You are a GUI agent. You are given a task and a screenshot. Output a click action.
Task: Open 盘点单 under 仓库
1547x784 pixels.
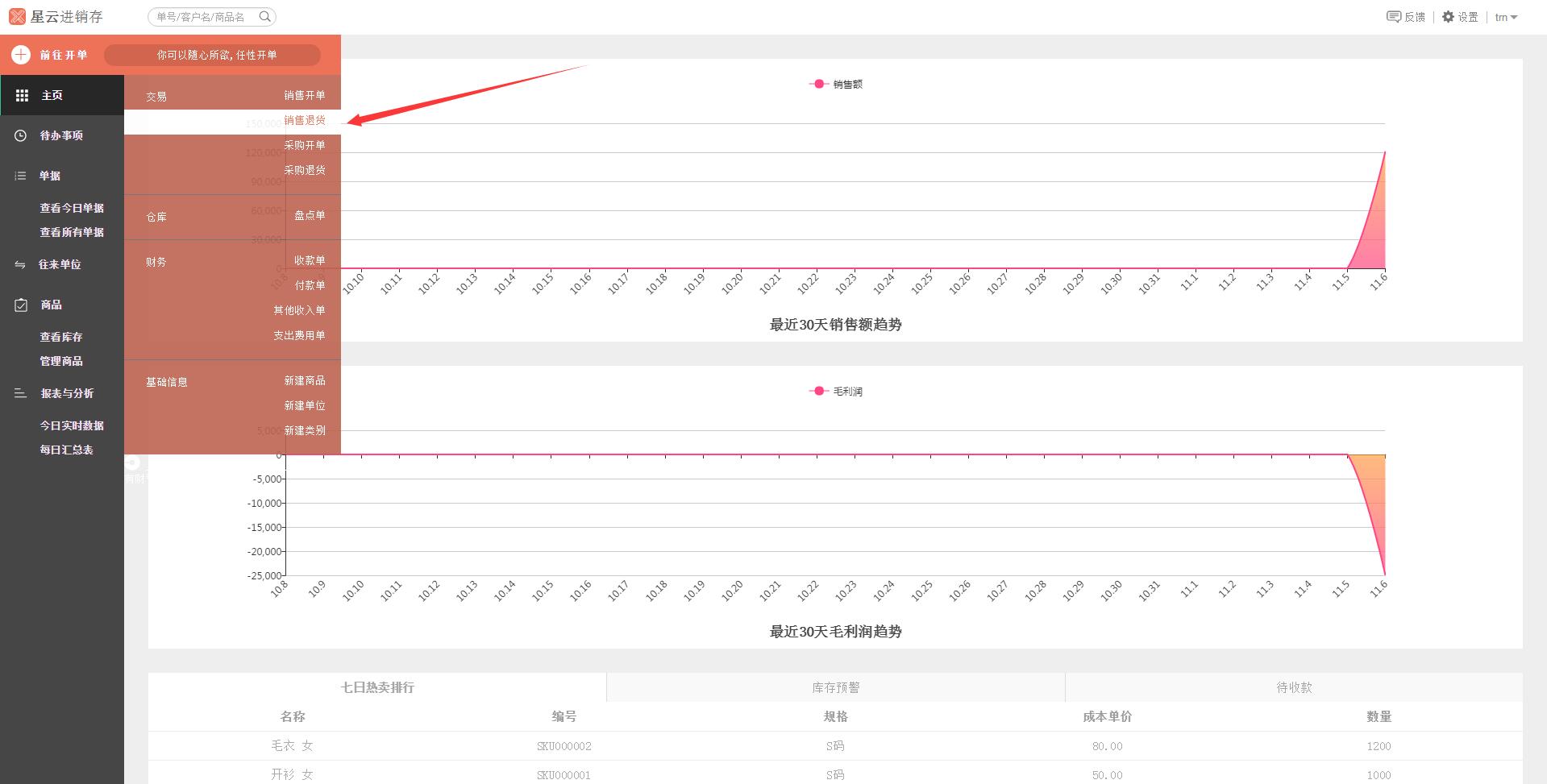coord(310,215)
